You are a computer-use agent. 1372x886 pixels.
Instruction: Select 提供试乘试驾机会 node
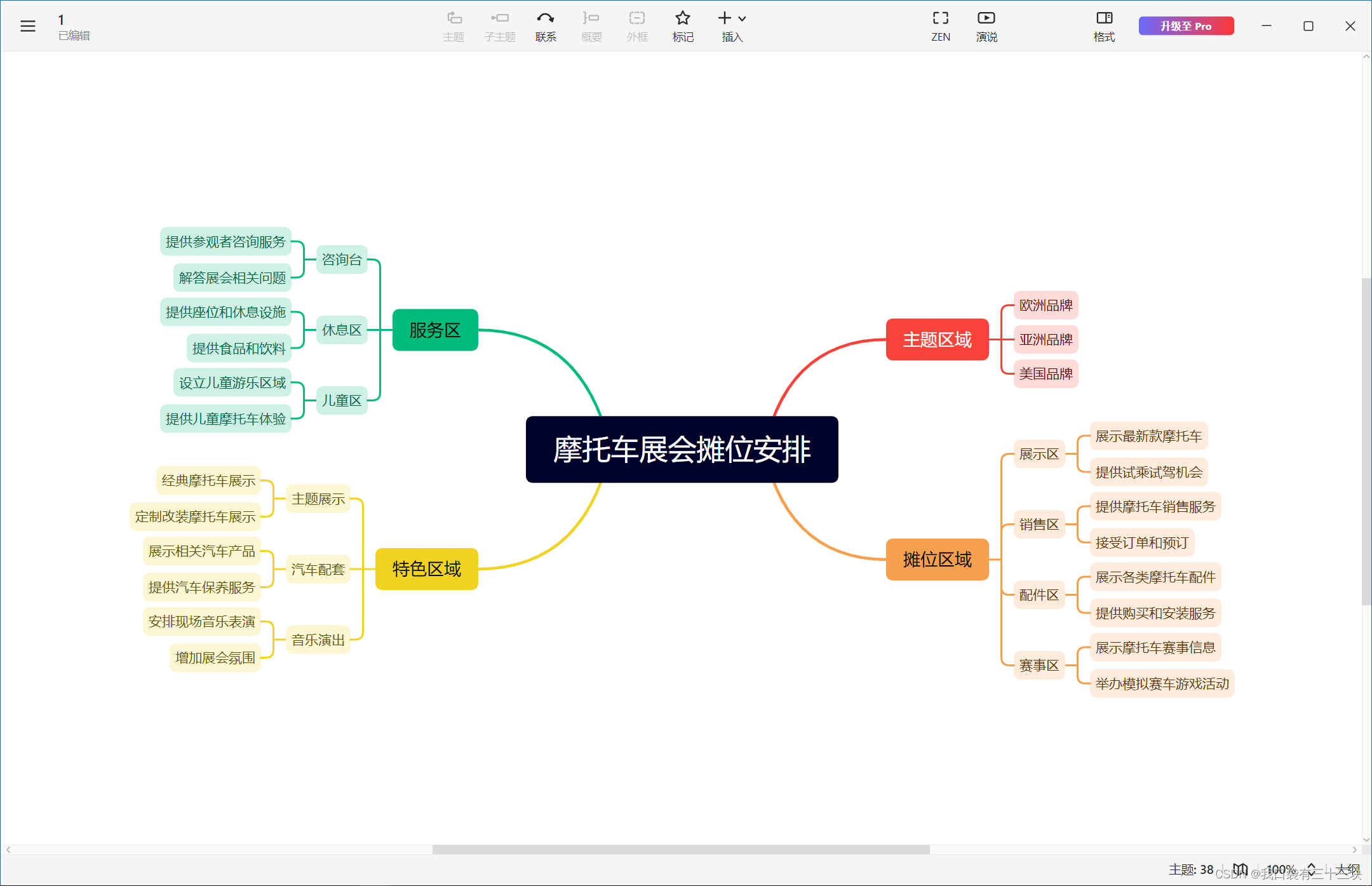1148,473
